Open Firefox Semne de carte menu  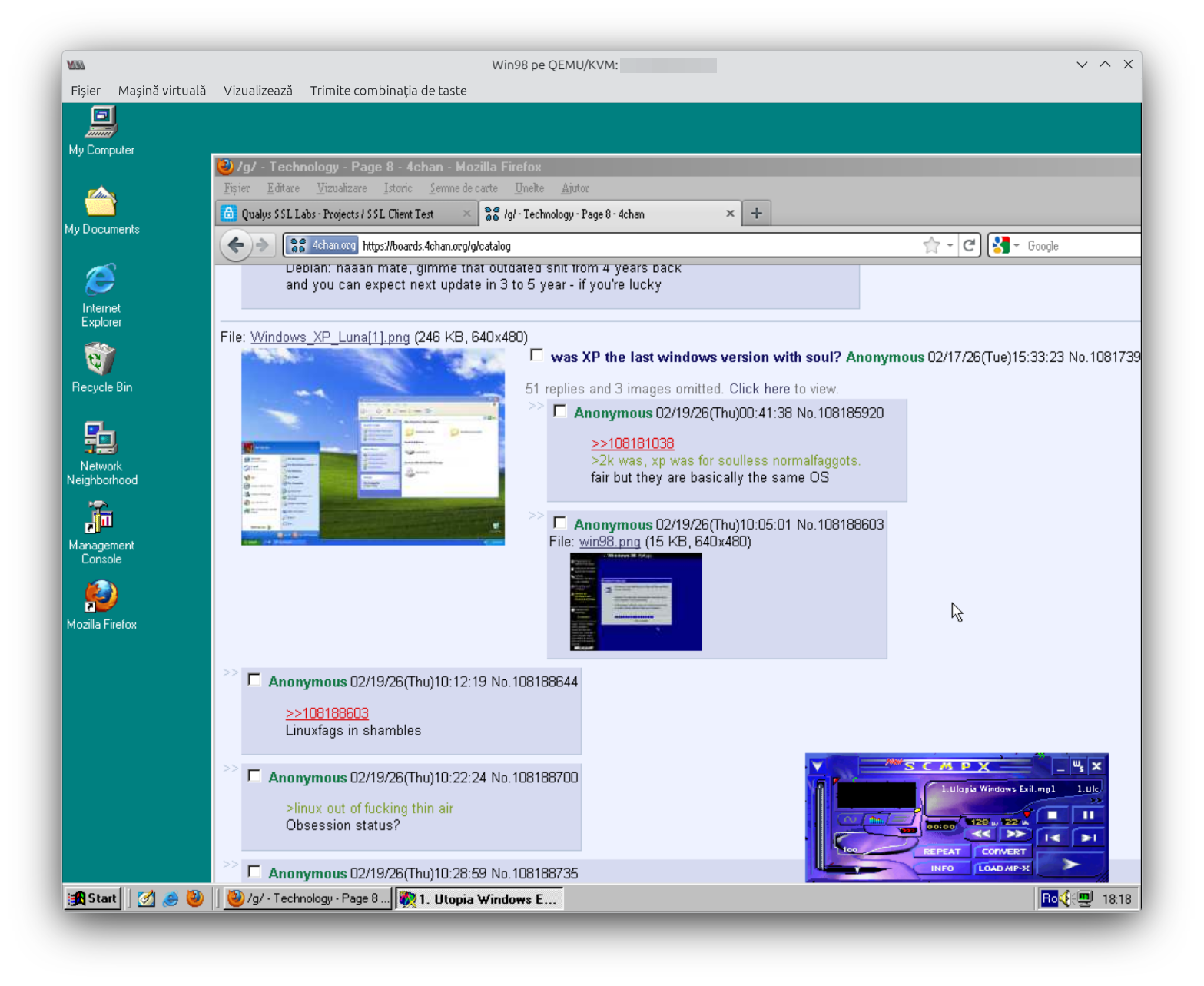click(x=463, y=188)
